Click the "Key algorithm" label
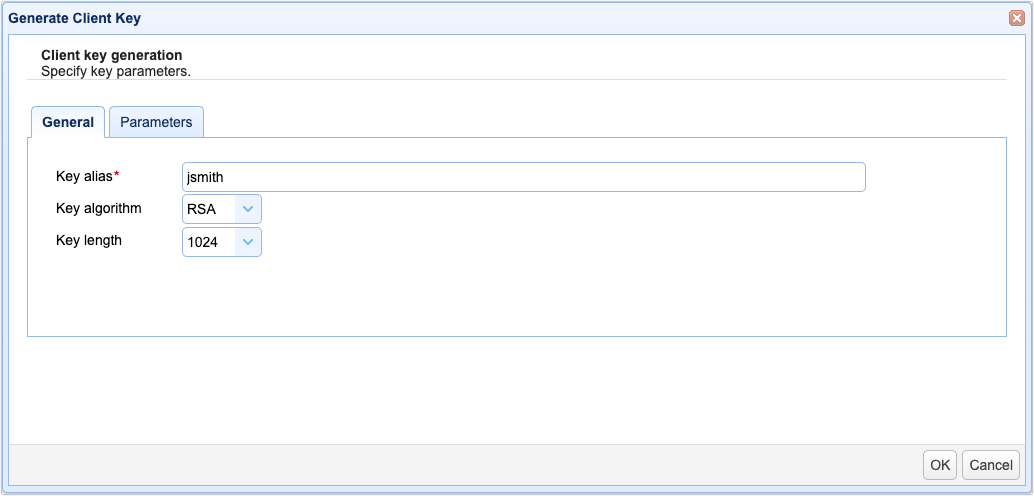 [99, 208]
